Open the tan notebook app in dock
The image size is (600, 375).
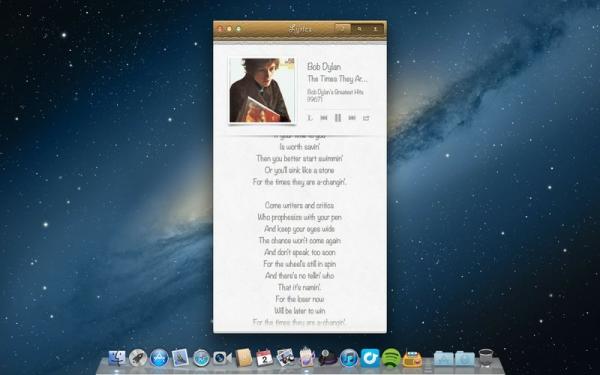coord(243,358)
